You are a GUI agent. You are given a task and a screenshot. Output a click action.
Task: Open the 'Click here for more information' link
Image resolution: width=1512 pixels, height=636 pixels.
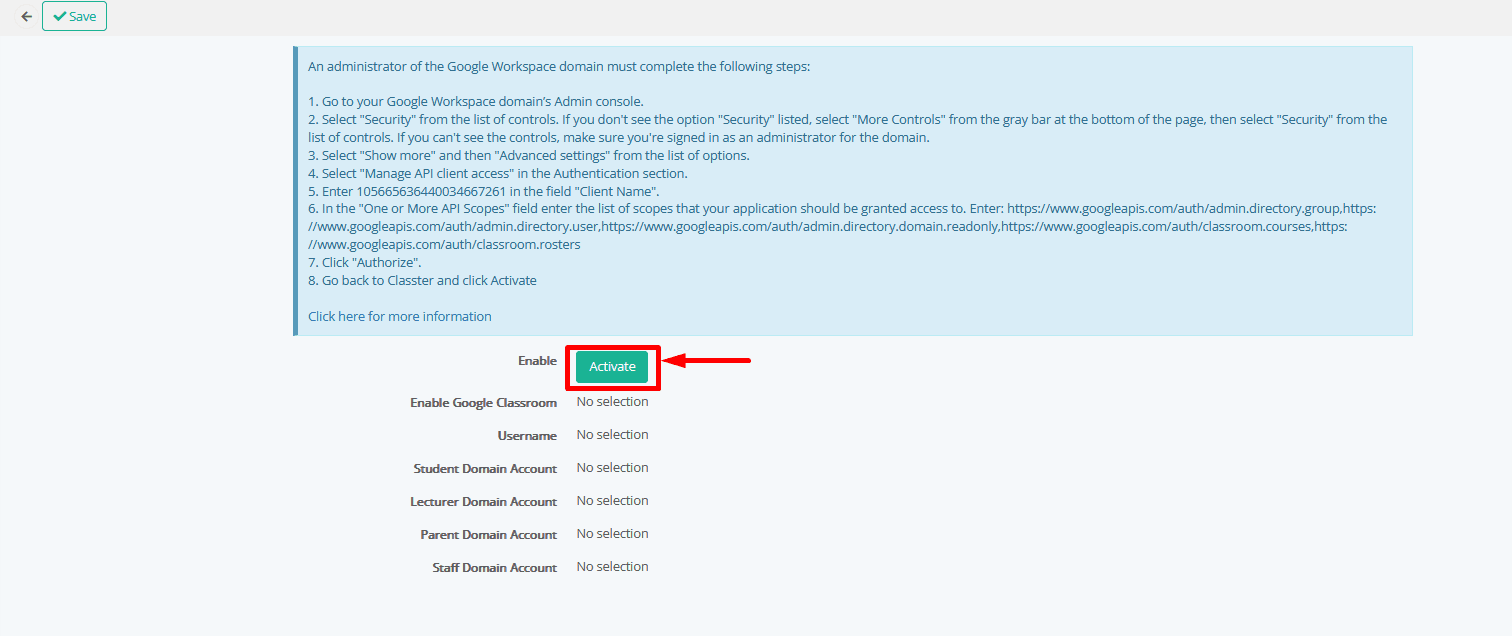[x=400, y=316]
